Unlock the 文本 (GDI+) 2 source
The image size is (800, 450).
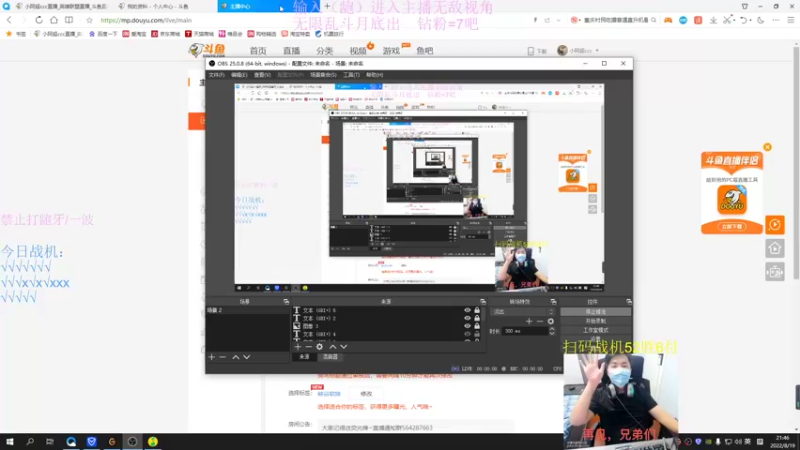click(477, 318)
